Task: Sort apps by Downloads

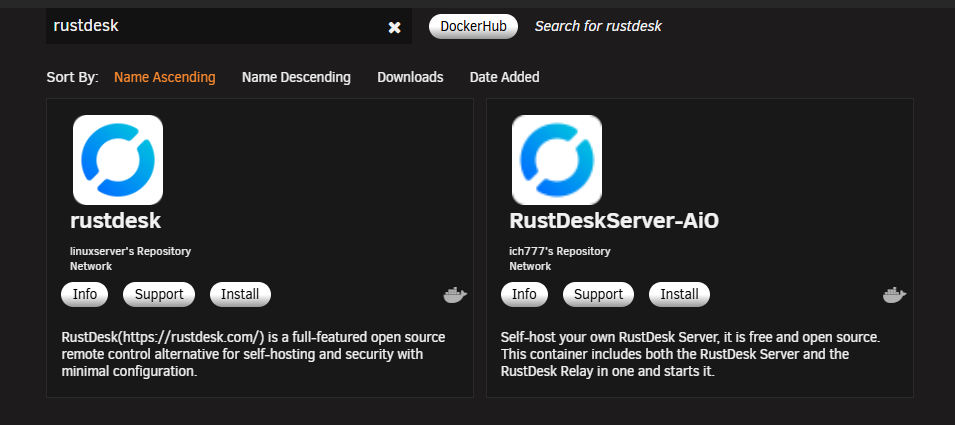Action: 410,77
